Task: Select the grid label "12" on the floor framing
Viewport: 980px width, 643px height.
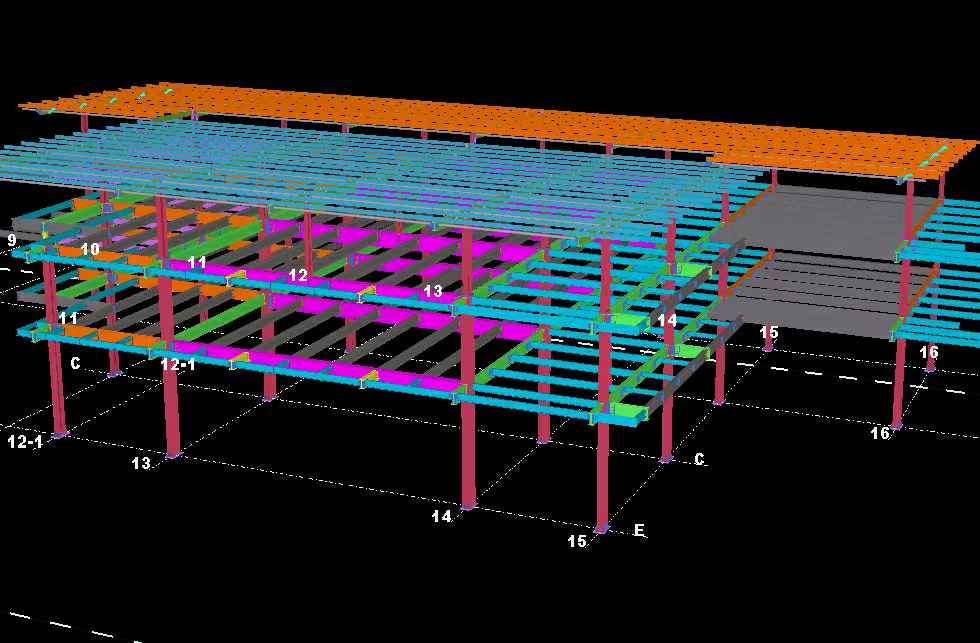Action: click(x=298, y=275)
